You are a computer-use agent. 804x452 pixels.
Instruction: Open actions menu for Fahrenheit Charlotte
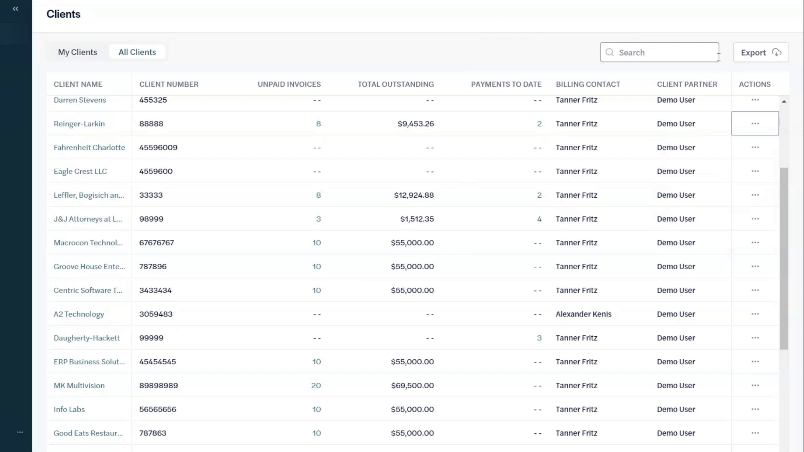pos(755,148)
